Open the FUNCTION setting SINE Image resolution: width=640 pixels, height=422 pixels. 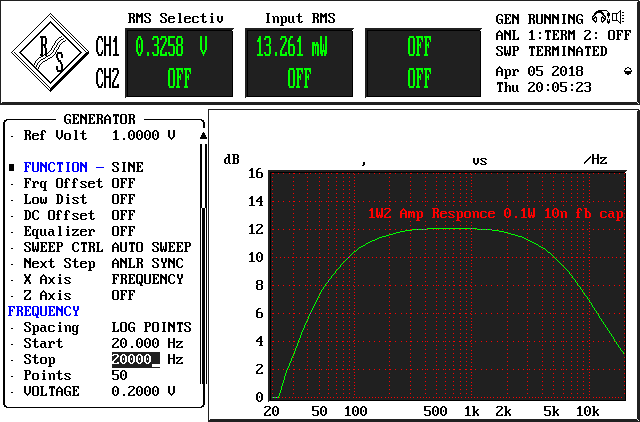tap(127, 167)
